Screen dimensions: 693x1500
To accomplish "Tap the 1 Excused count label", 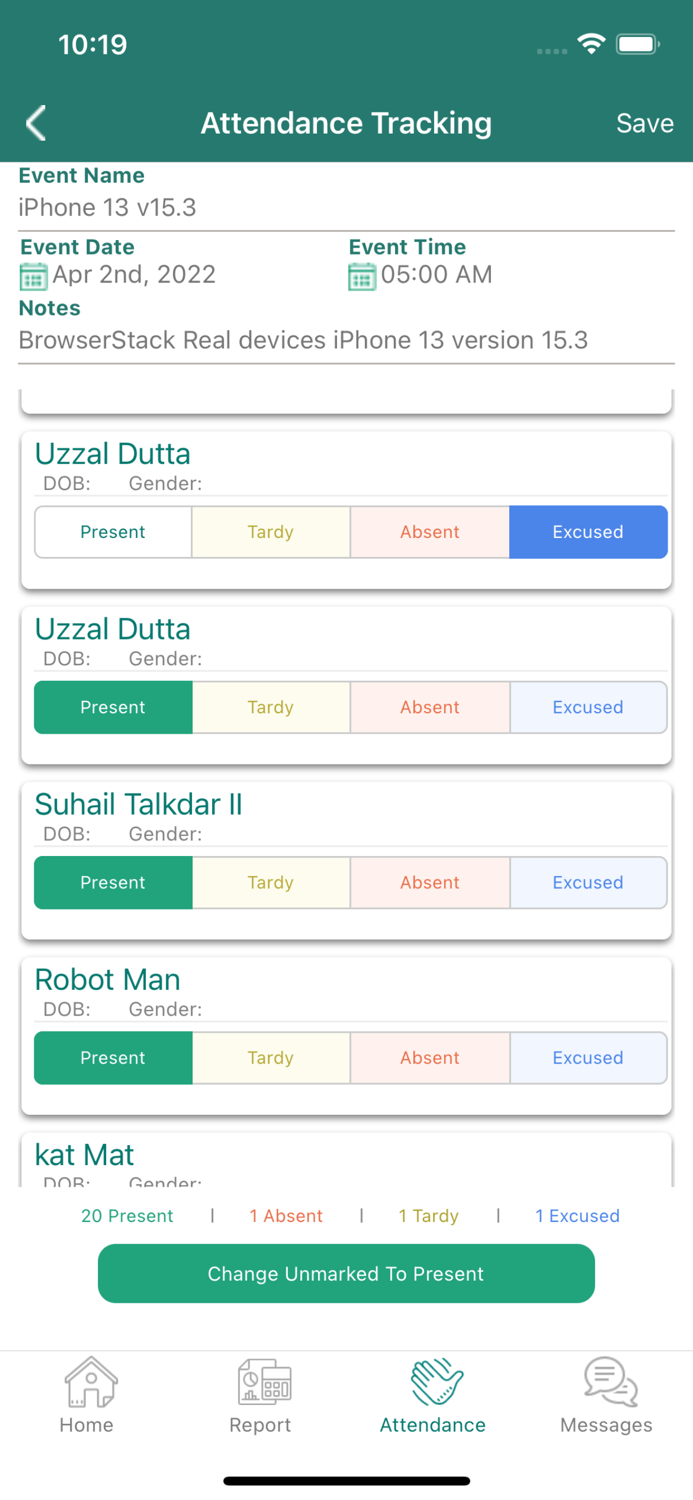I will (577, 1216).
